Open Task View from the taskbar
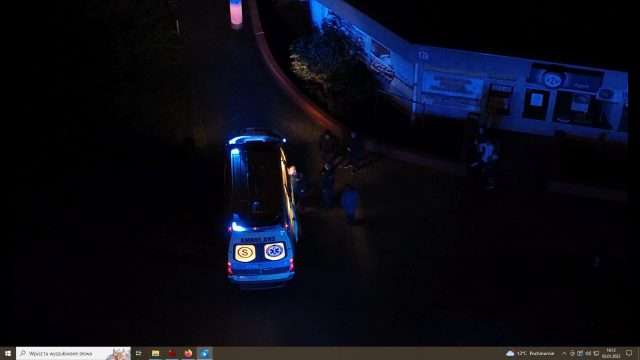The width and height of the screenshot is (640, 360). click(139, 353)
